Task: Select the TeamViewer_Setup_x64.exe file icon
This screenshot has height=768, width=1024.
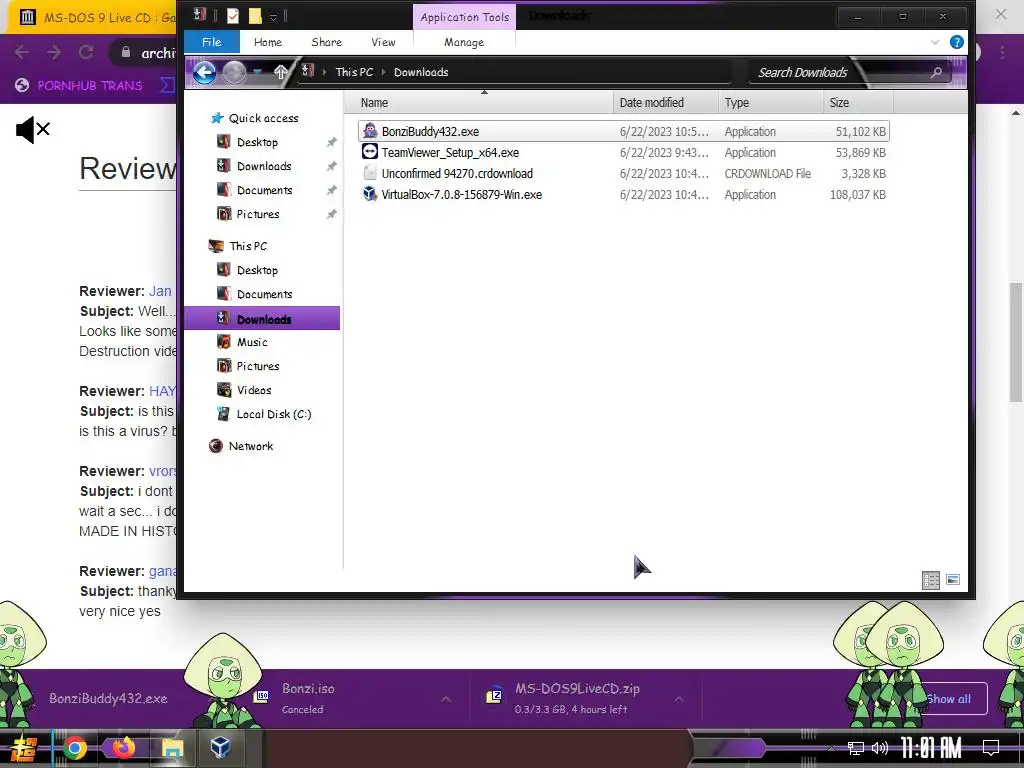Action: [370, 152]
